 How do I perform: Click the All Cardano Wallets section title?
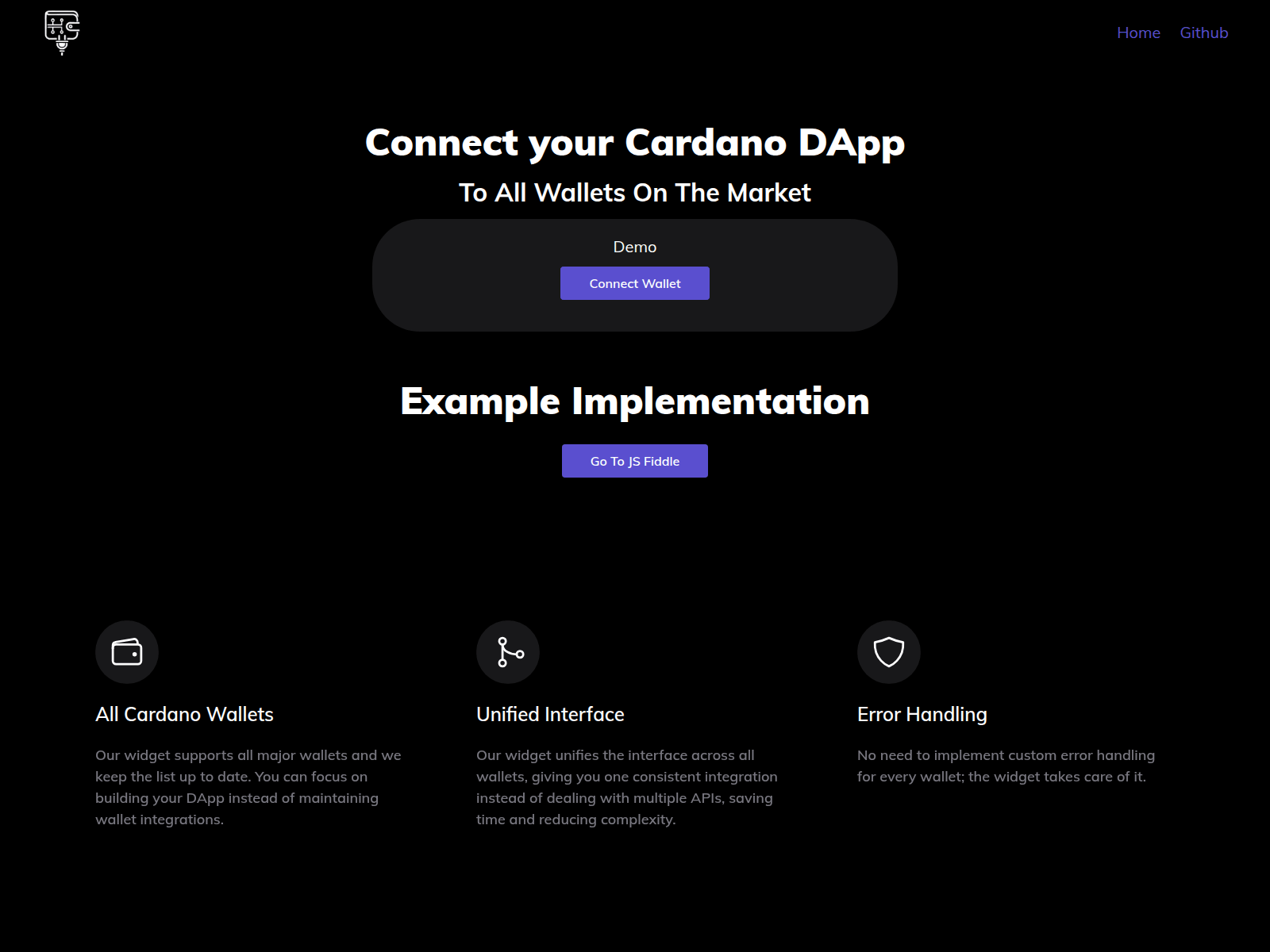pos(184,714)
